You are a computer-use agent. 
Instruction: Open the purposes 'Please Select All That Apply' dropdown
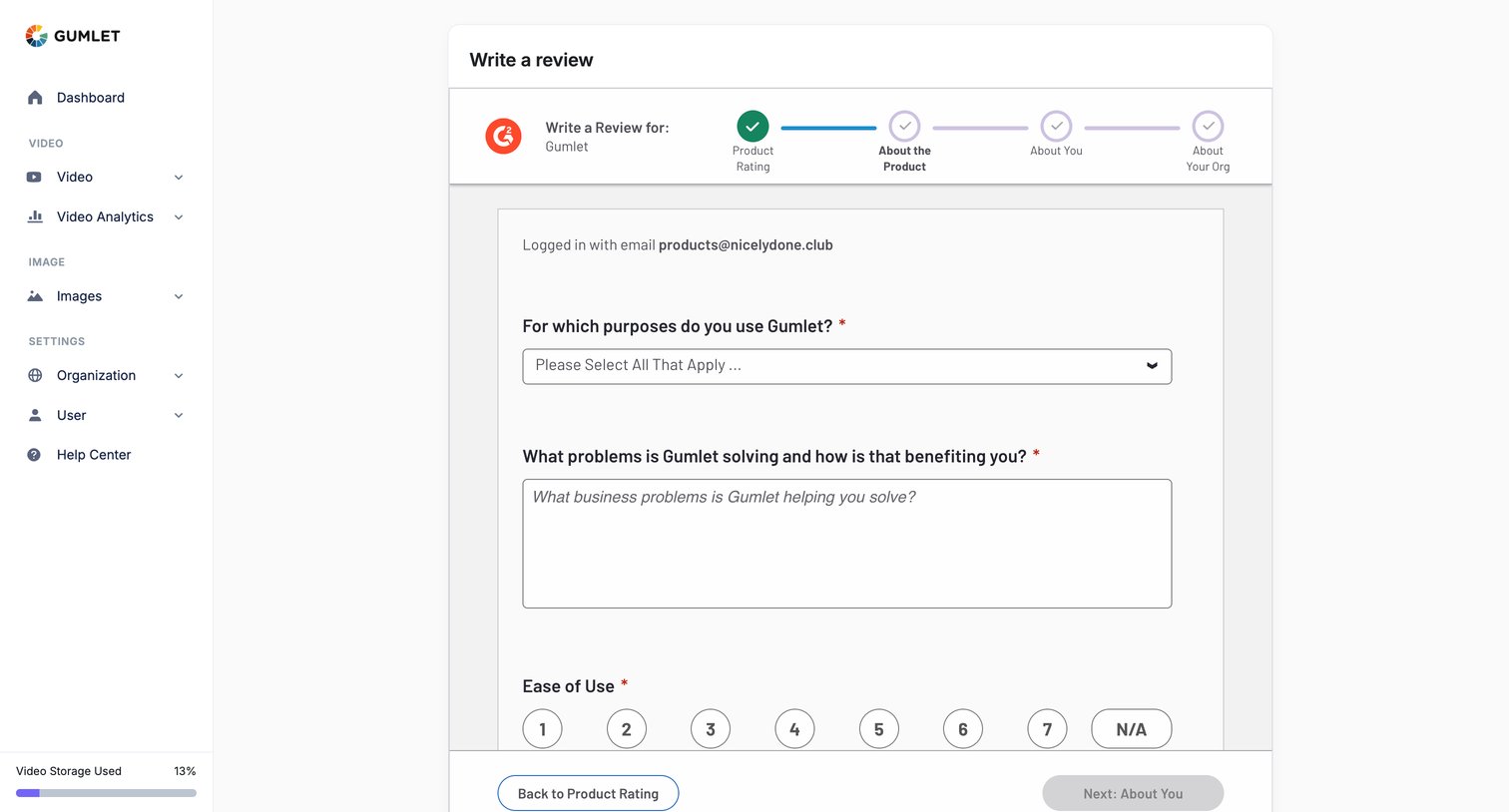(847, 366)
